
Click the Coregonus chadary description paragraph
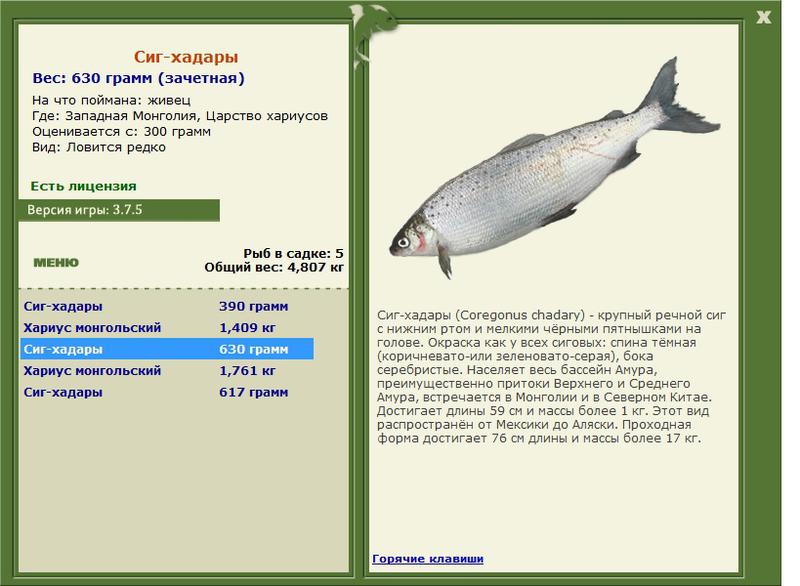click(551, 376)
